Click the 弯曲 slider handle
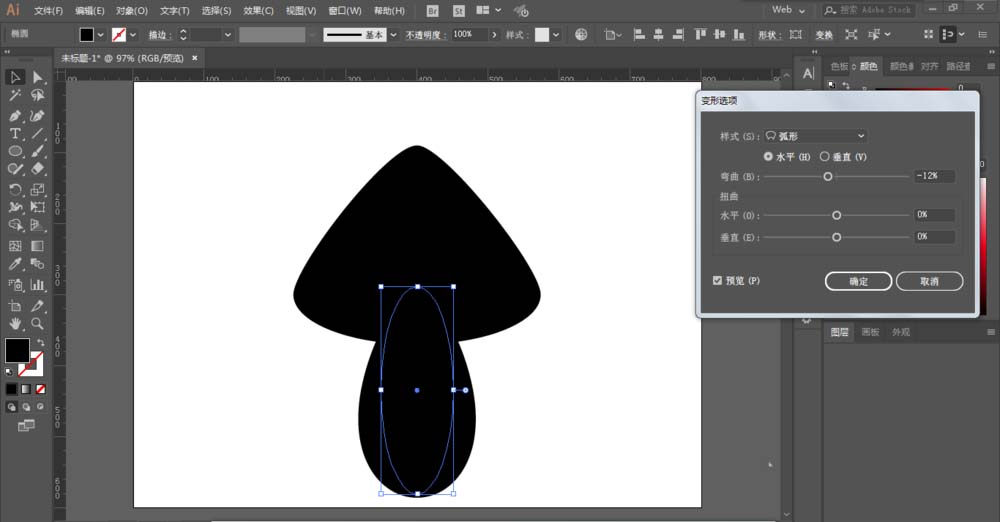Screen dimensions: 1000x522 [x=828, y=176]
